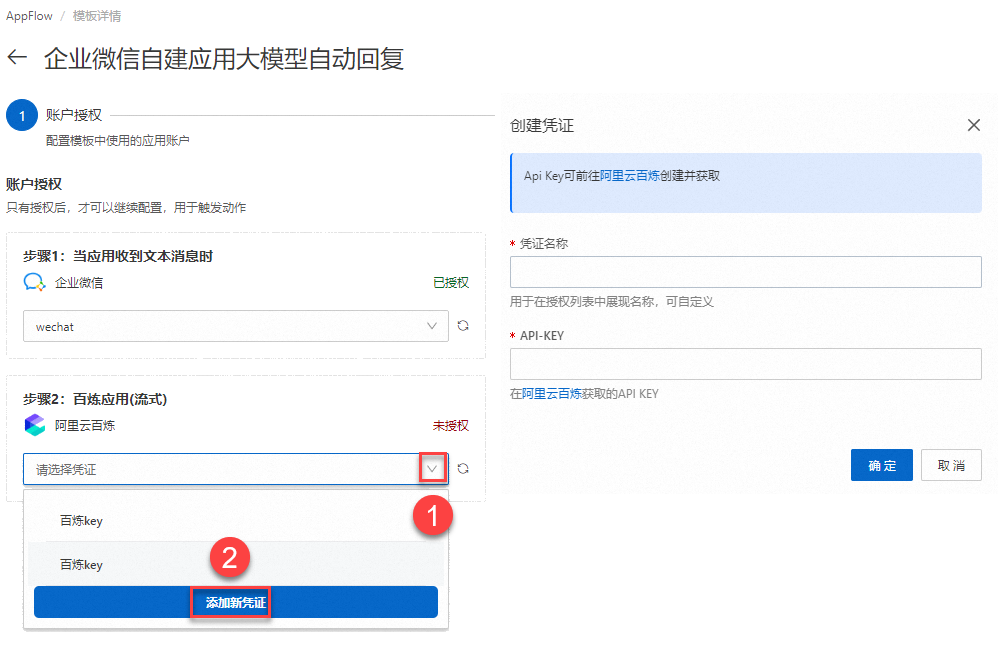Image resolution: width=998 pixels, height=655 pixels.
Task: Click the 未授权 status text
Action: [x=451, y=426]
